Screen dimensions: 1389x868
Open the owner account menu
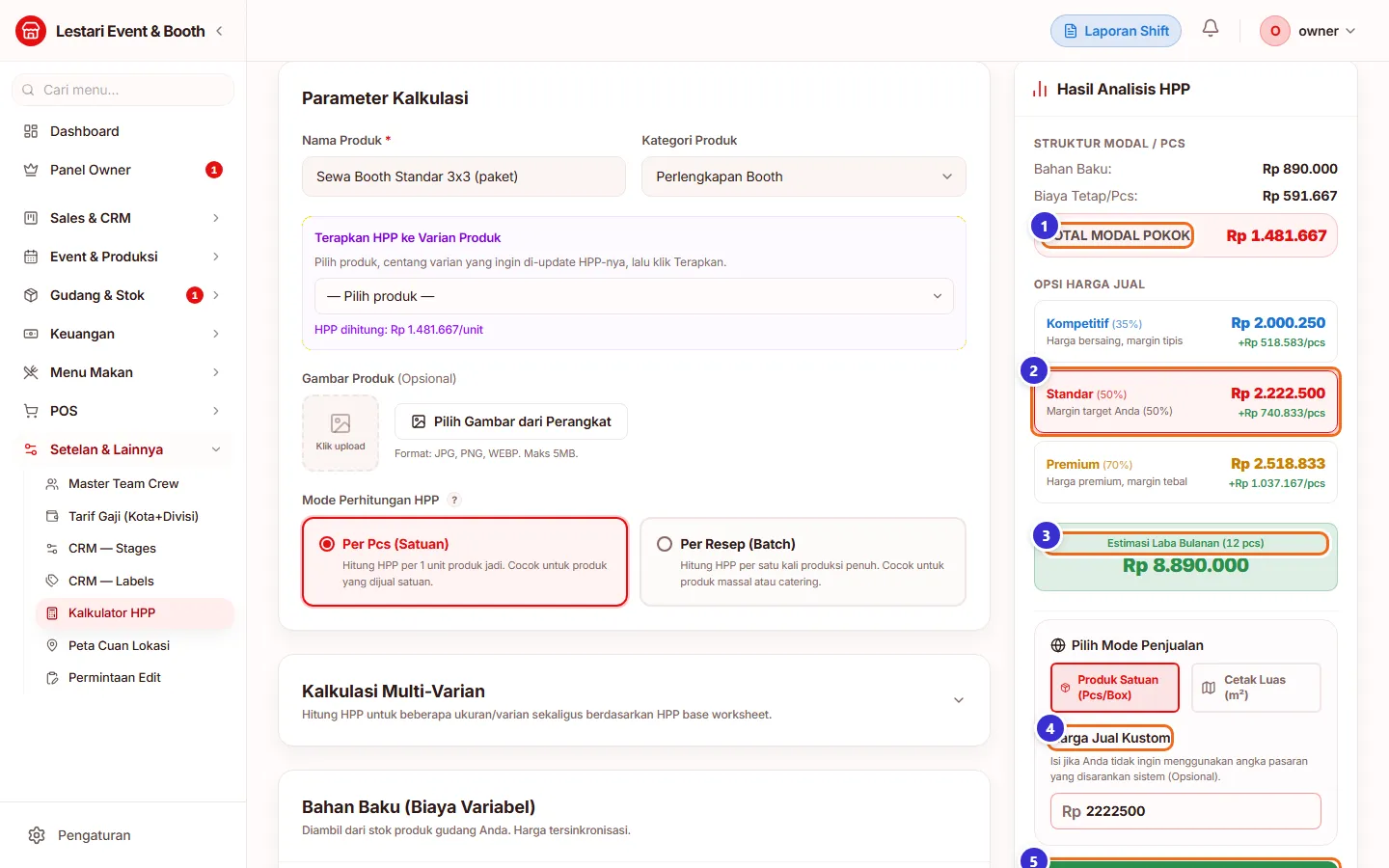(x=1308, y=31)
